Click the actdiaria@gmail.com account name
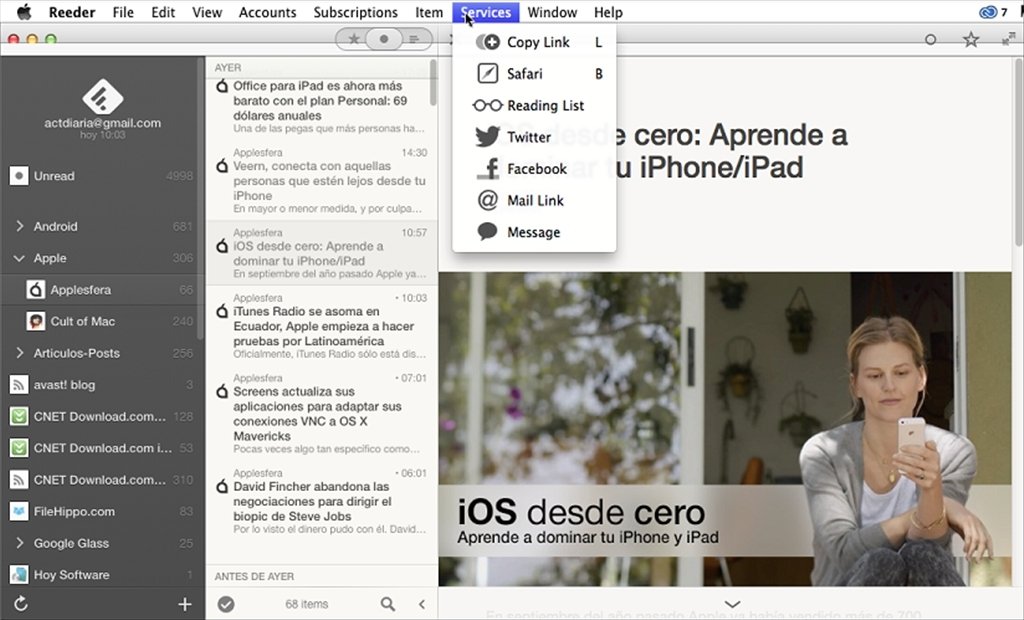The height and width of the screenshot is (620, 1024). tap(103, 123)
